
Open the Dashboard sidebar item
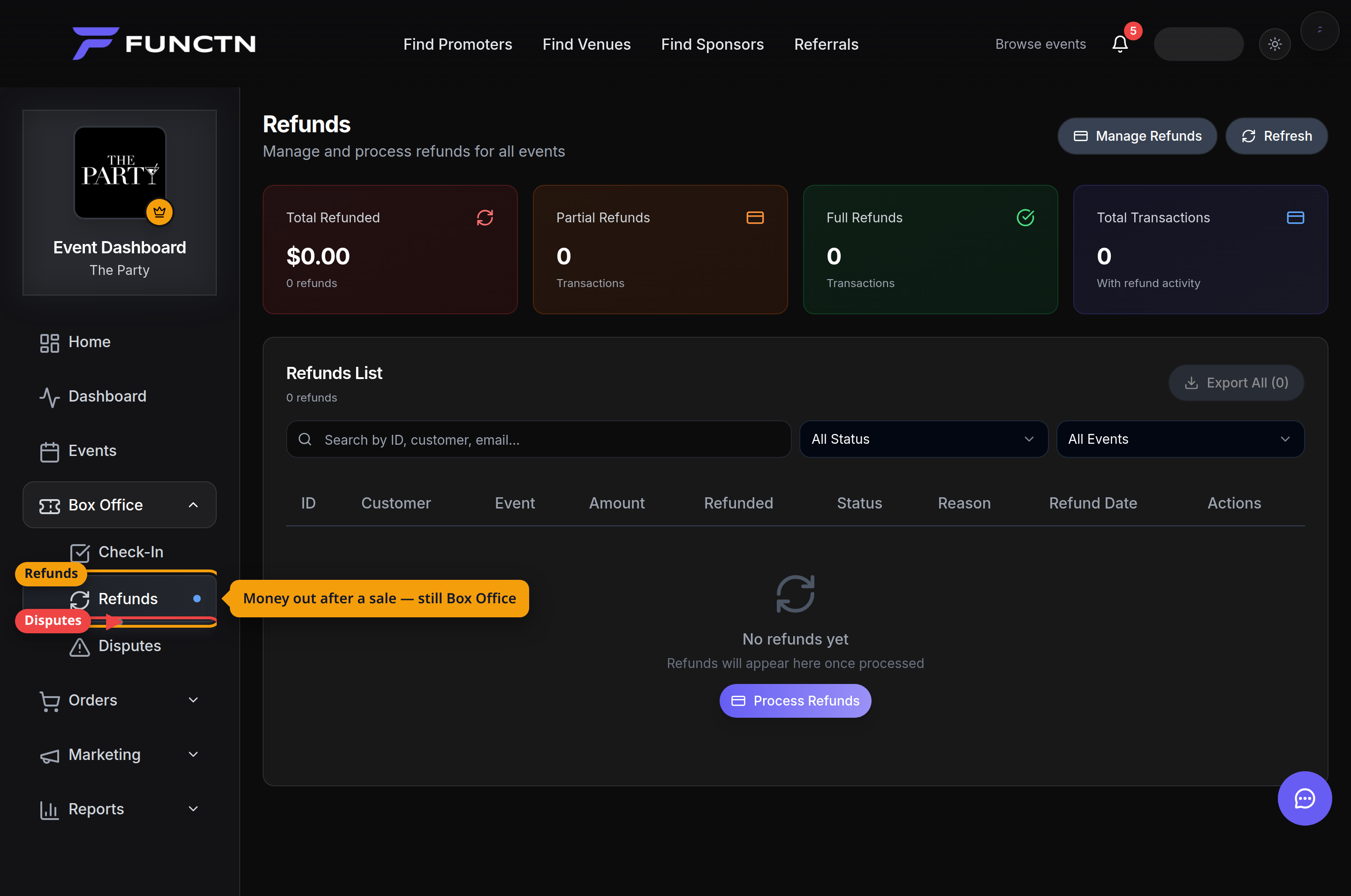click(x=120, y=396)
